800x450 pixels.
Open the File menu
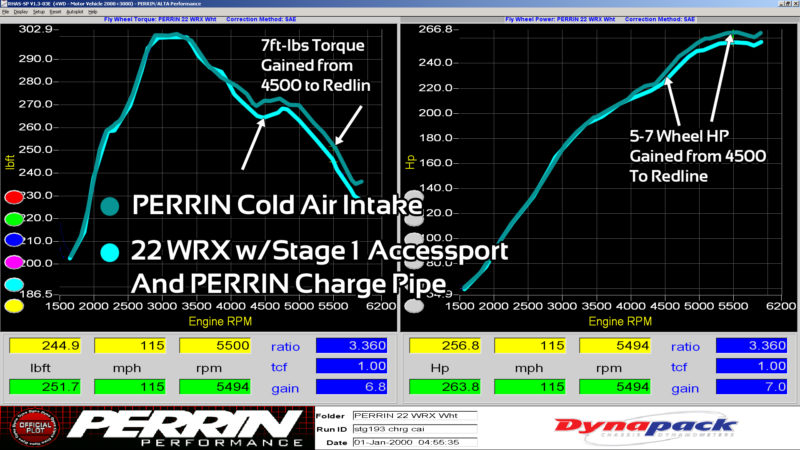[6, 12]
